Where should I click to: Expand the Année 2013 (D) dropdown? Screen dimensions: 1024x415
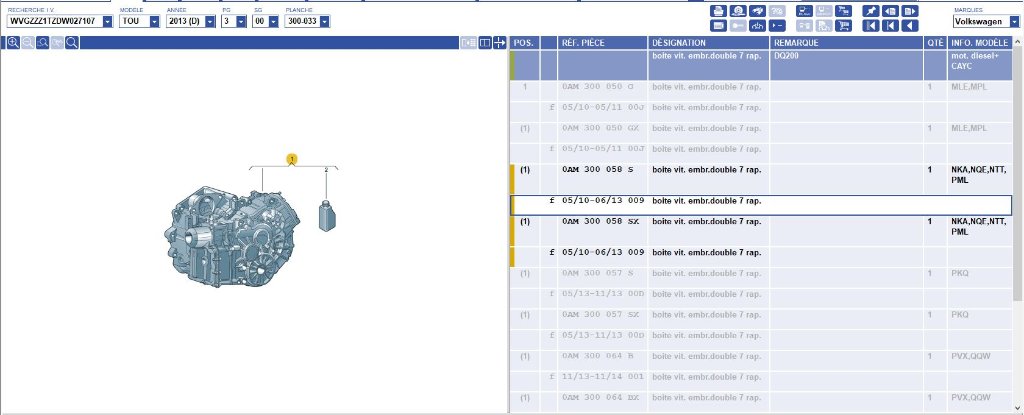[x=210, y=21]
